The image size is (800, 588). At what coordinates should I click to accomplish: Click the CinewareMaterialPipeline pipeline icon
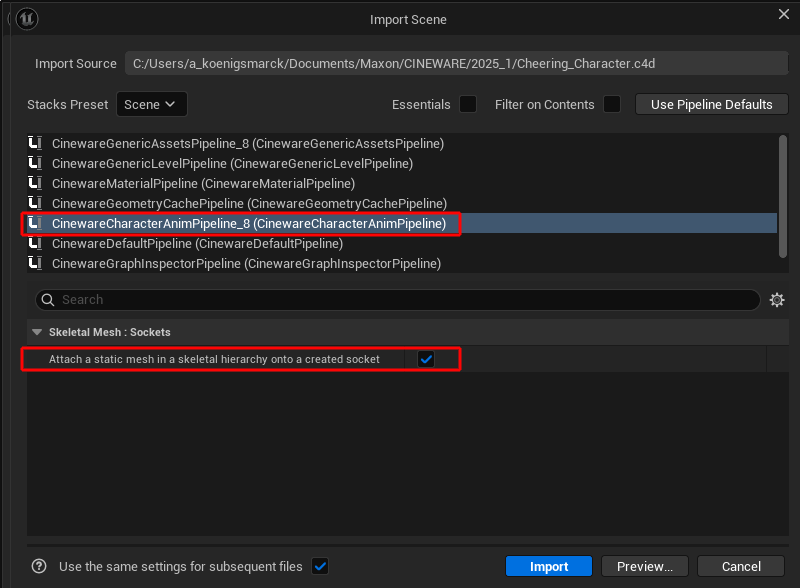tap(37, 184)
